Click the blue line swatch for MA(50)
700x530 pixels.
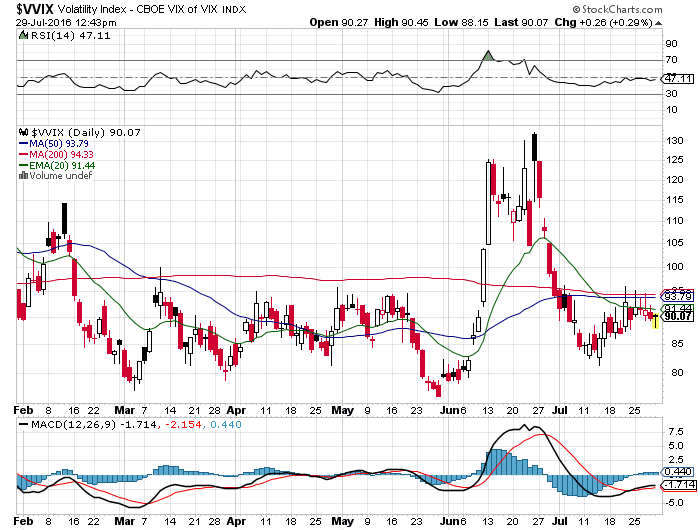(x=23, y=144)
